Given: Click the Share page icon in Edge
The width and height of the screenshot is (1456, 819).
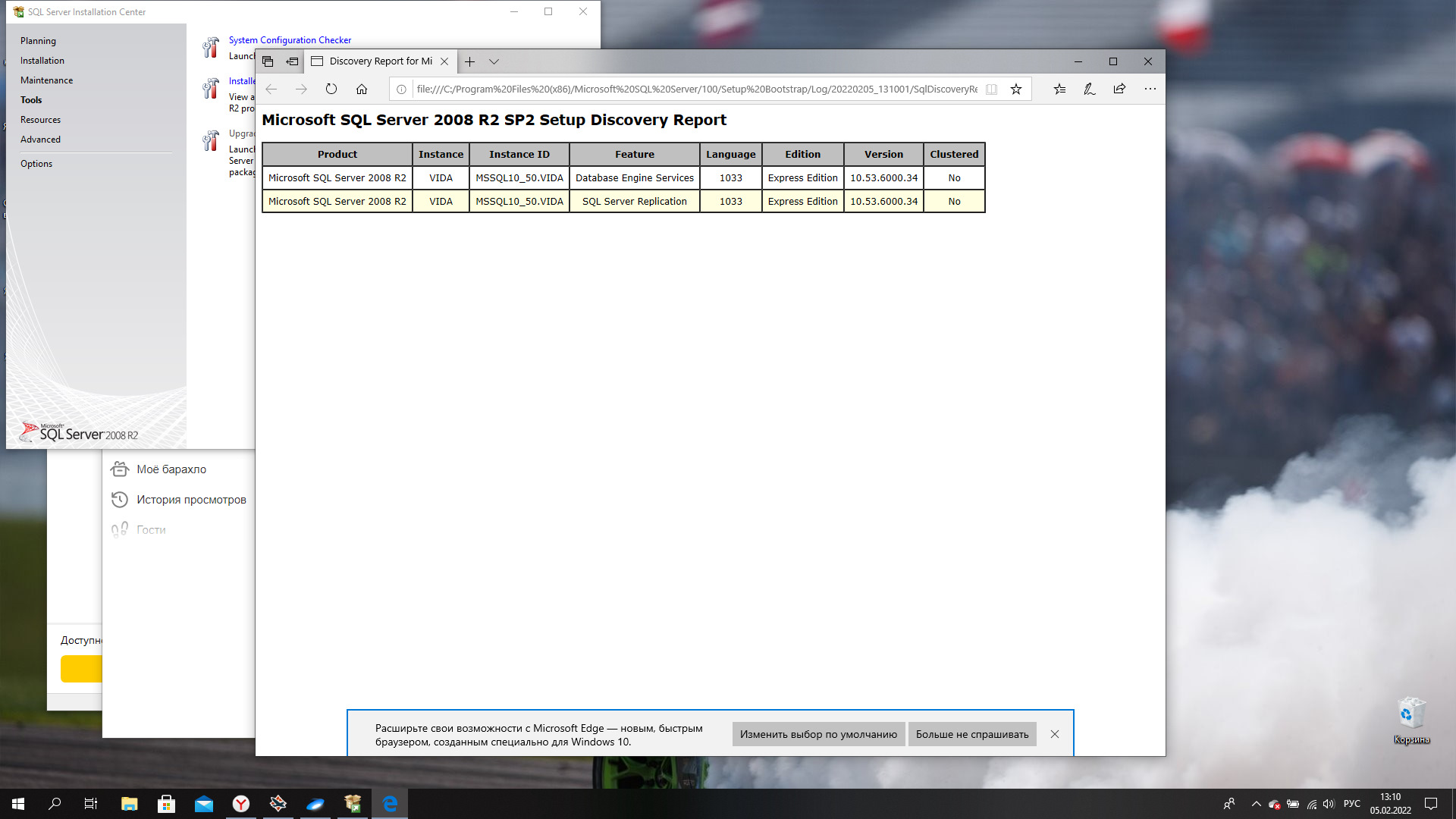Looking at the screenshot, I should click(1119, 89).
